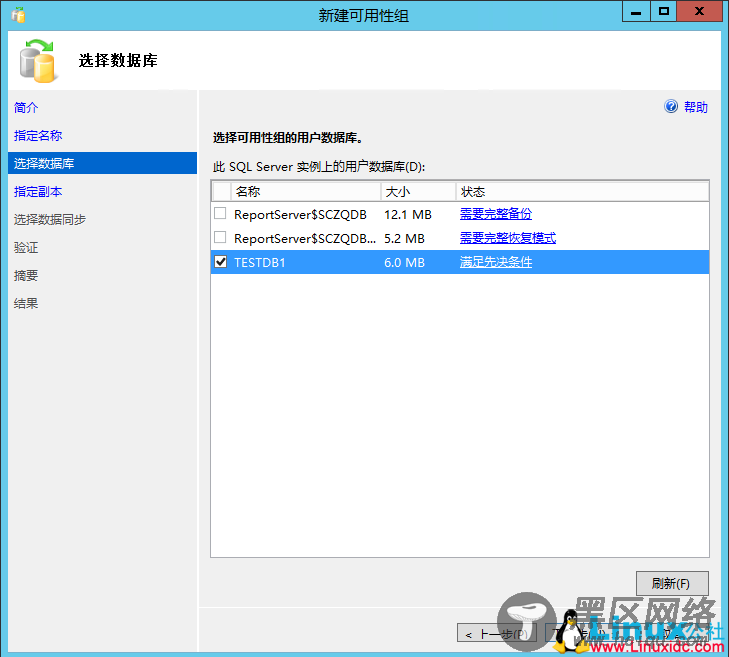Click the 刷新(F) refresh button
This screenshot has height=657, width=729.
[x=672, y=583]
